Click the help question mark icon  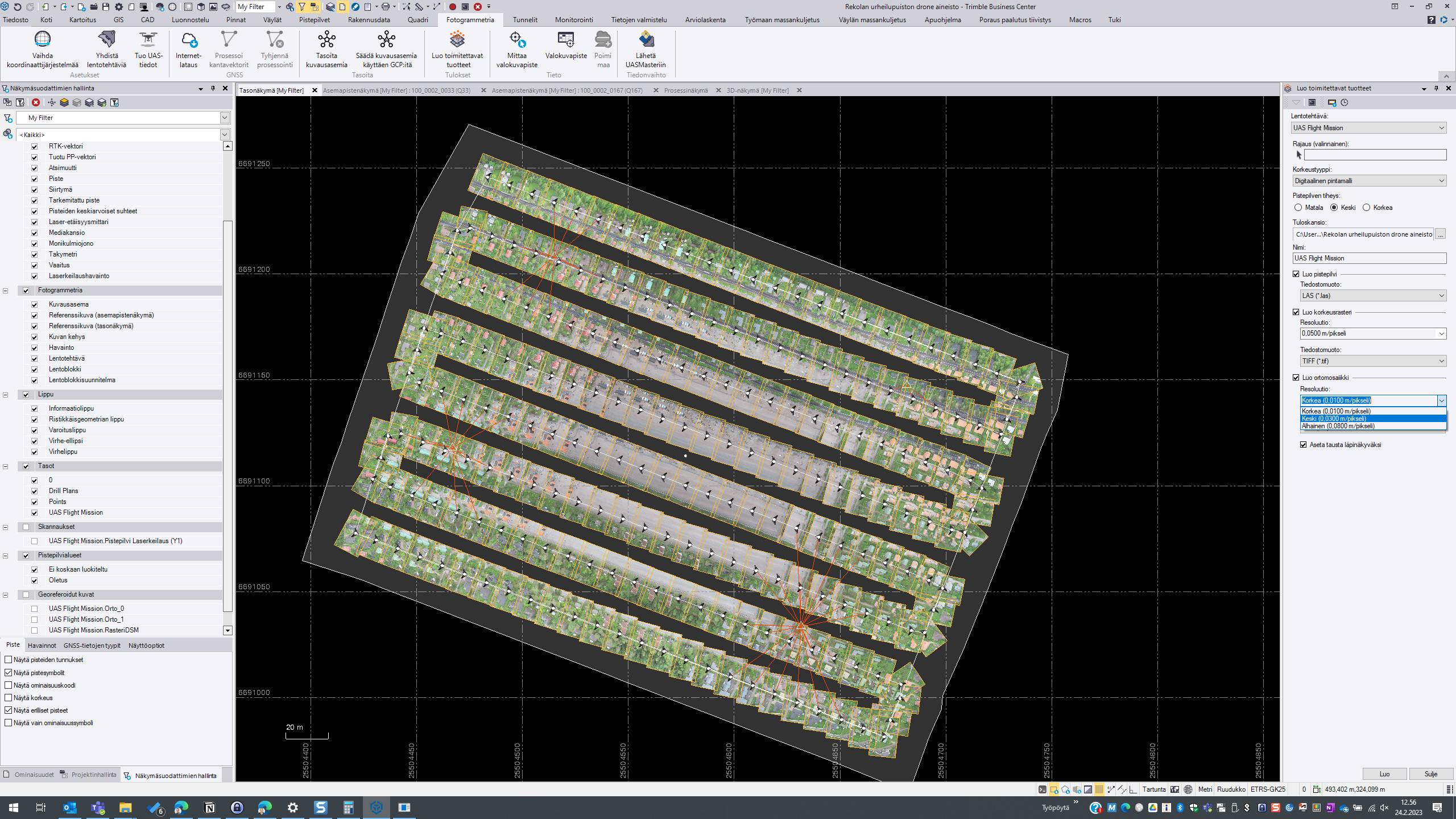tap(1432, 20)
